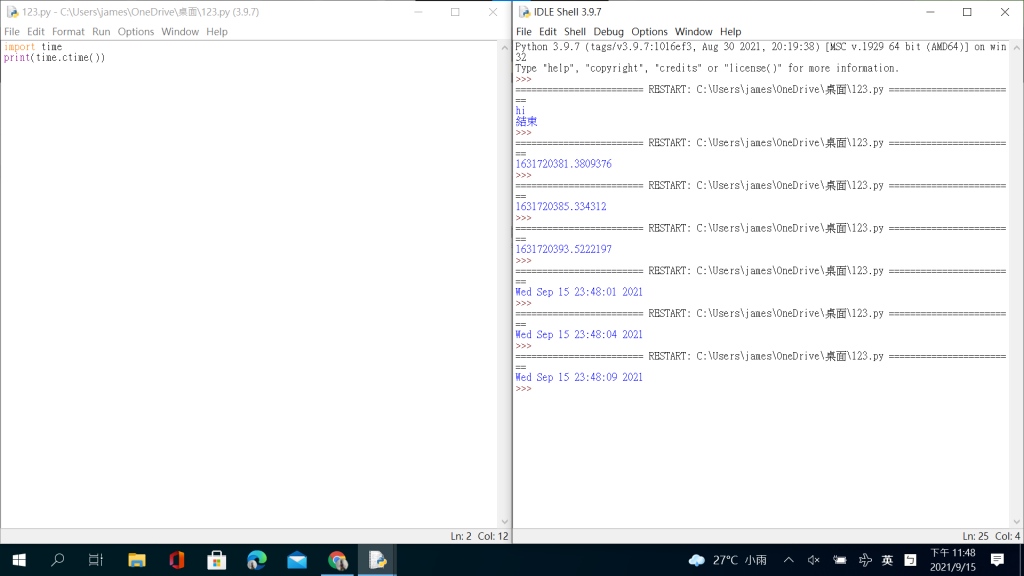Minimize the IDLE Shell window
This screenshot has width=1024, height=576.
tap(930, 12)
